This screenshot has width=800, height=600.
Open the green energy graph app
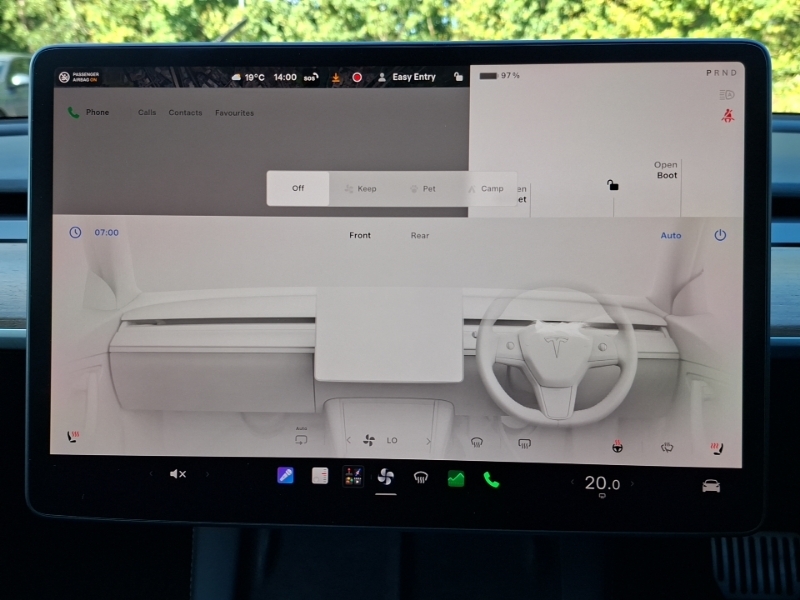coord(456,479)
